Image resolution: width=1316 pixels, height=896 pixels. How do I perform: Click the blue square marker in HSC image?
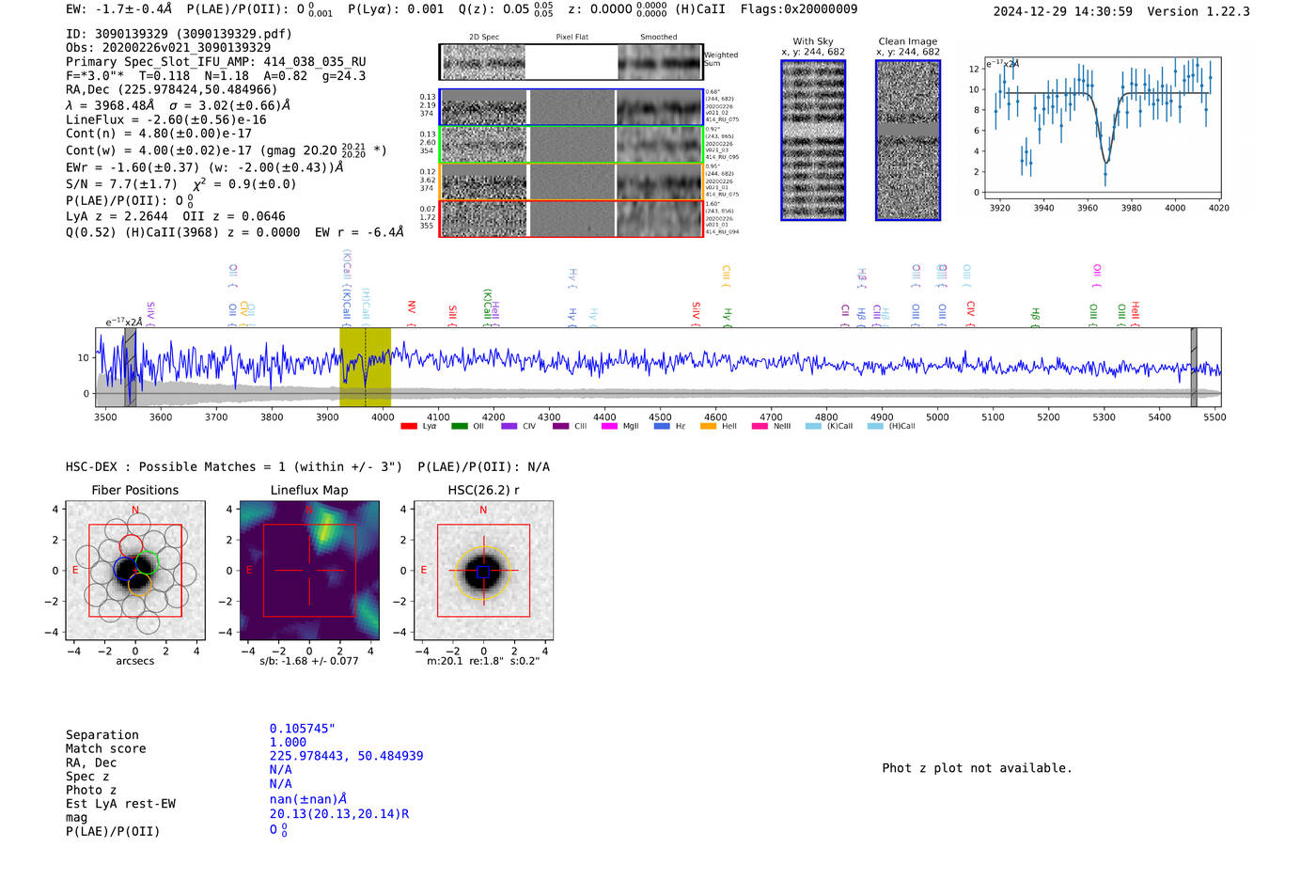tap(483, 572)
